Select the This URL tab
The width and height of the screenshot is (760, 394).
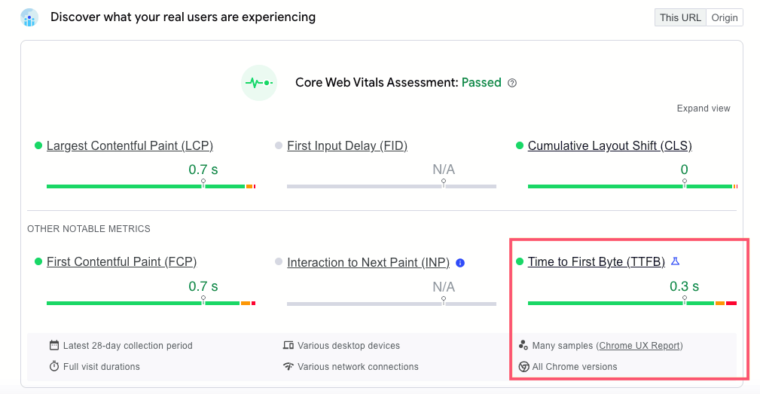(x=680, y=17)
